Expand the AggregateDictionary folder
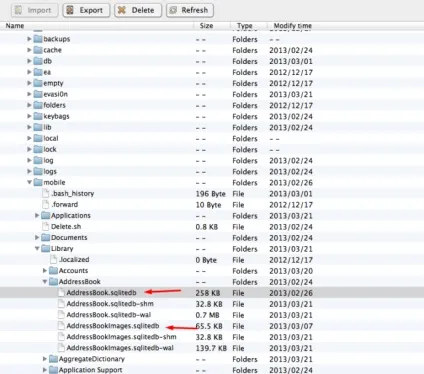424x374 pixels. click(45, 359)
